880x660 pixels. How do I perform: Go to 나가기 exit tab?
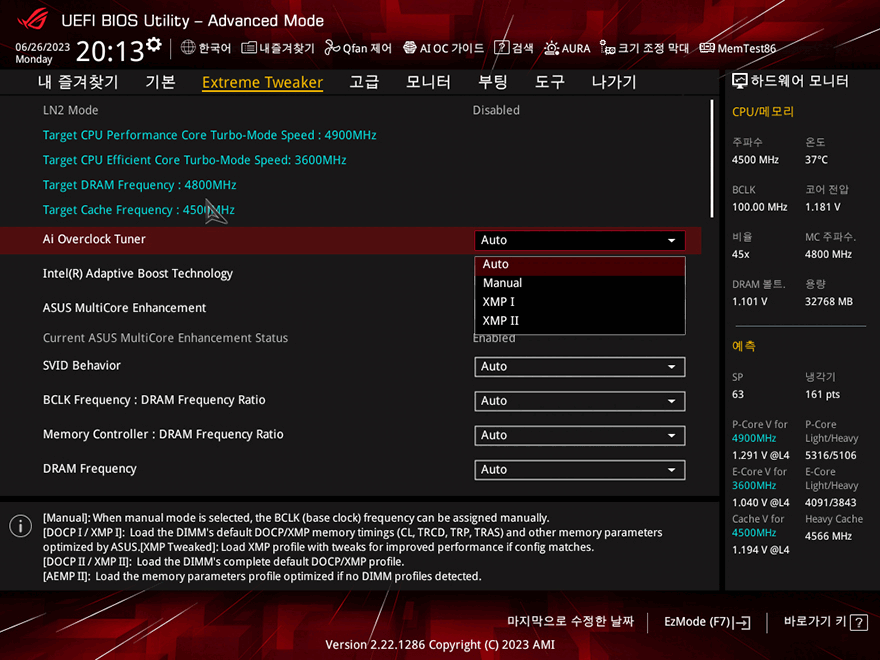(x=614, y=82)
